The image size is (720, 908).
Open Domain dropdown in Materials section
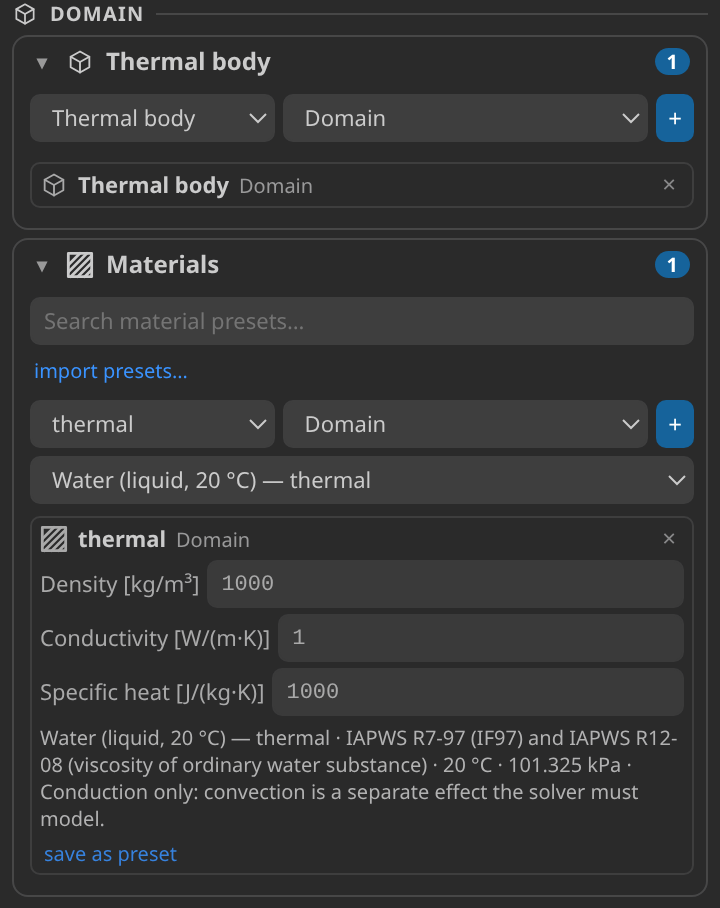pos(465,424)
